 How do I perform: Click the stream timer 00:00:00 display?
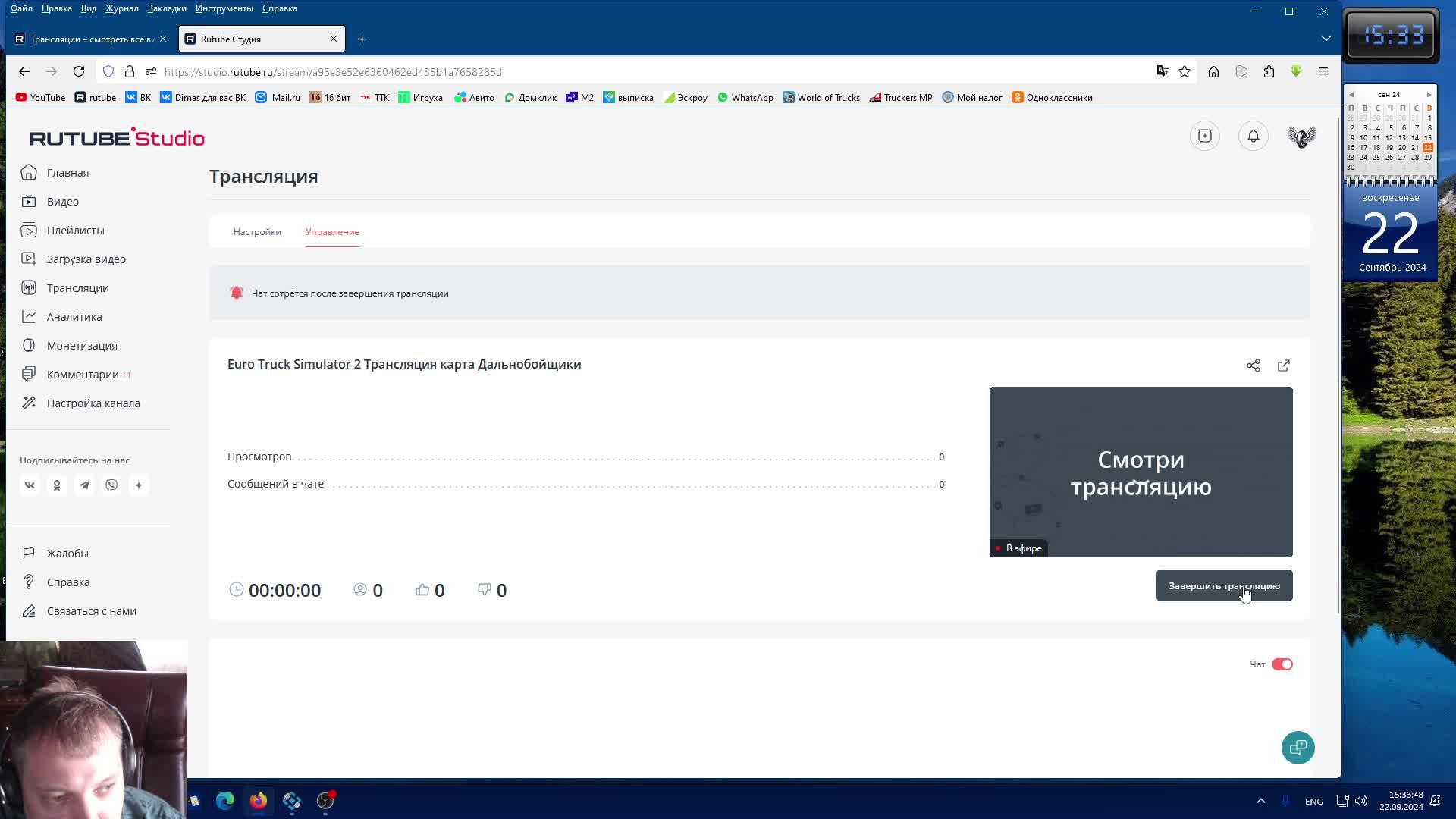[x=284, y=589]
